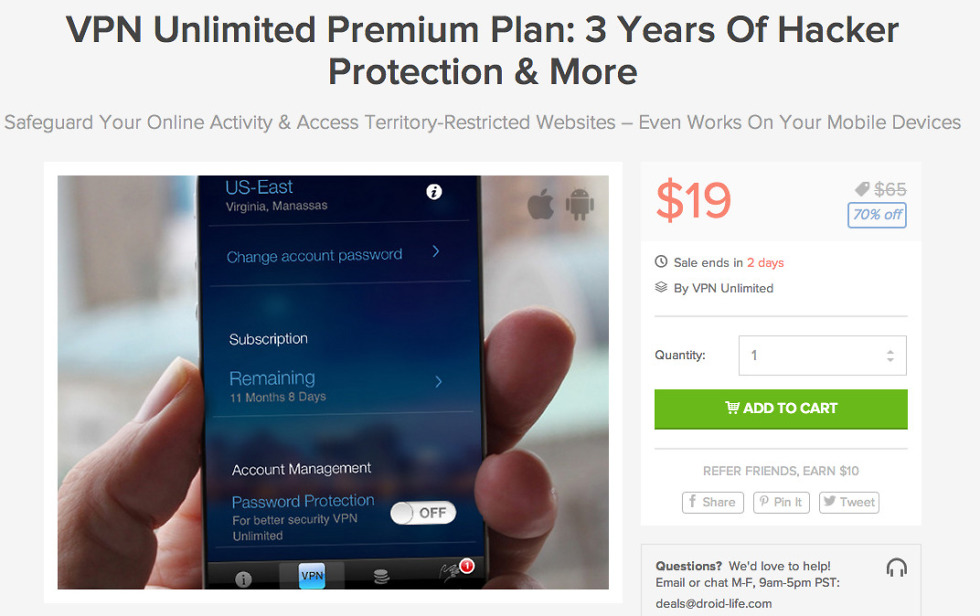
Task: Click the ADD TO CART button
Action: tap(781, 409)
